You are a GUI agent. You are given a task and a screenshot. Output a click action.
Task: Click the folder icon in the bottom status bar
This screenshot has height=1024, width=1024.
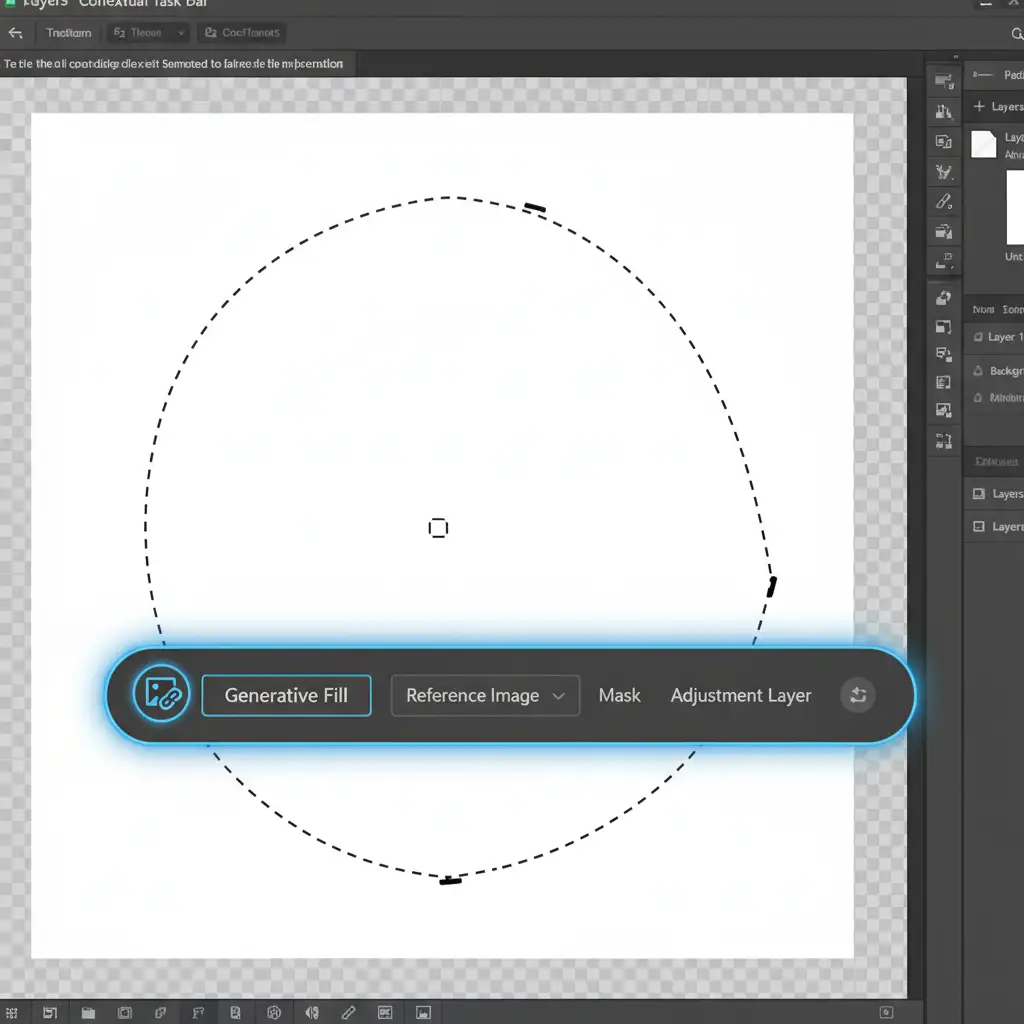click(x=88, y=1013)
